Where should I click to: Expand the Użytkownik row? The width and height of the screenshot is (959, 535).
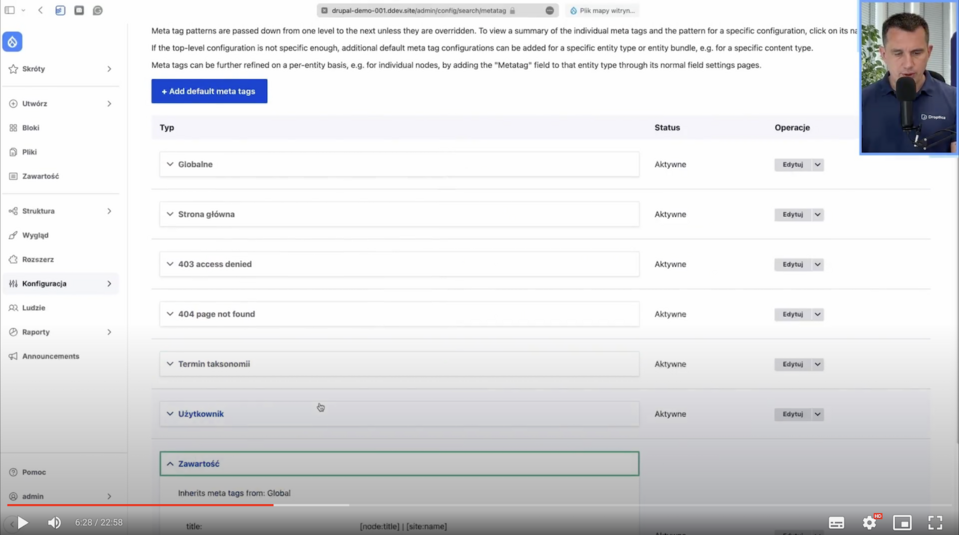click(399, 414)
